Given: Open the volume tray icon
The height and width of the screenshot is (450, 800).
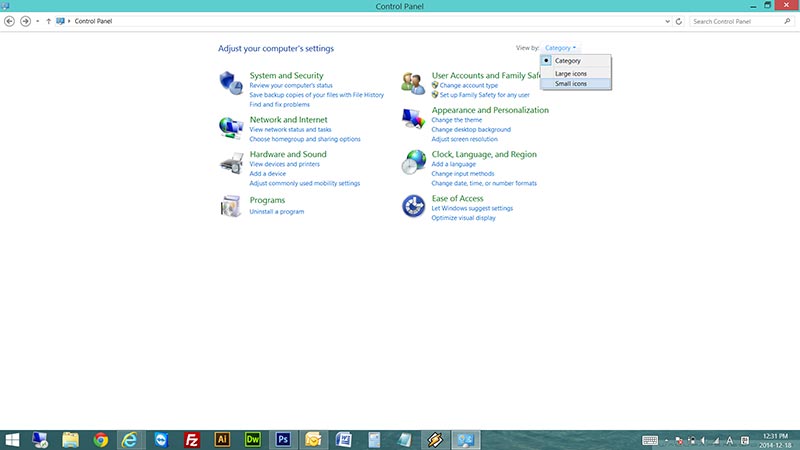Looking at the screenshot, I should coord(704,440).
